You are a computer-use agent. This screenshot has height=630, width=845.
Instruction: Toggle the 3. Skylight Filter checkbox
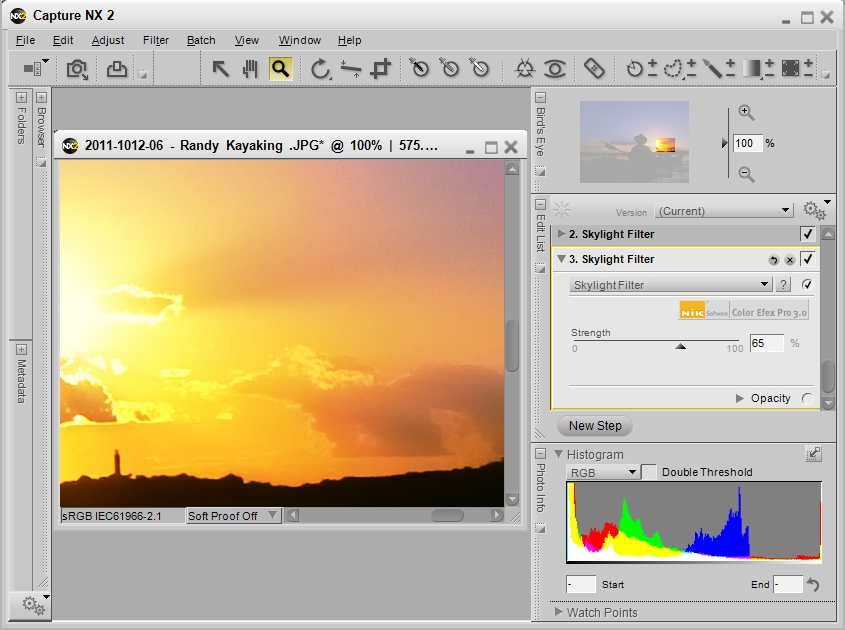pyautogui.click(x=808, y=260)
